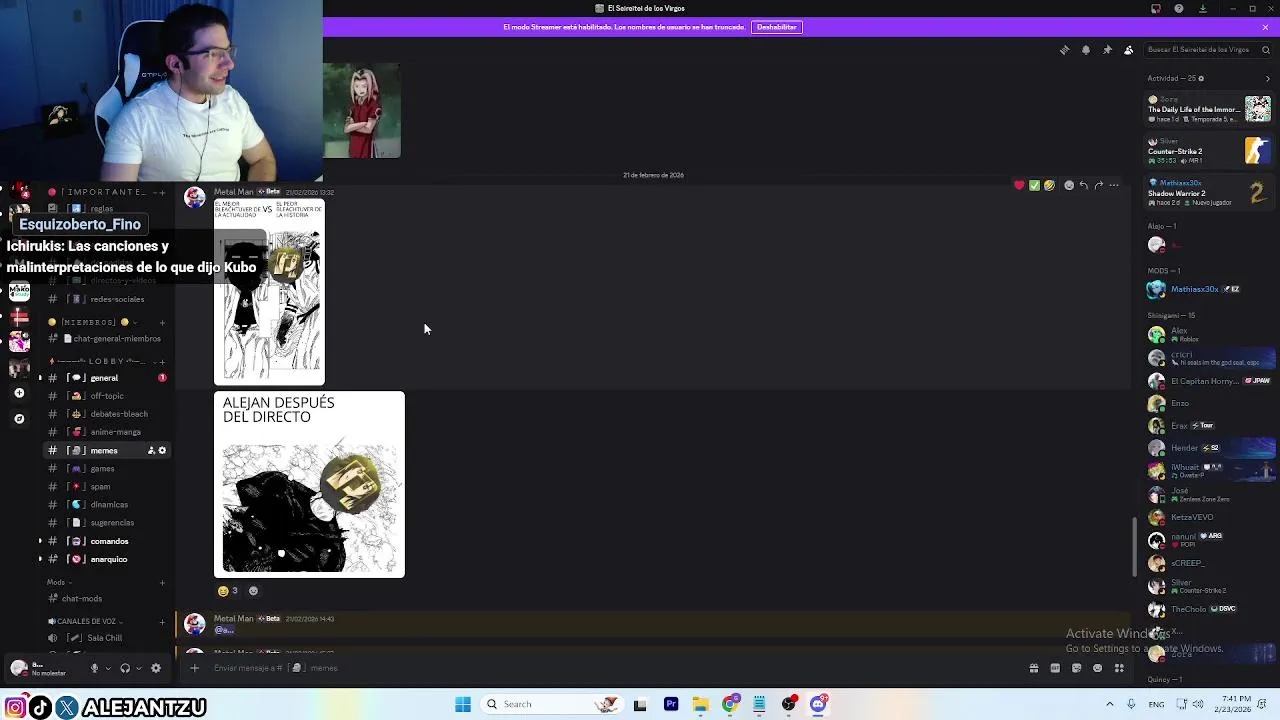Collapse the MIEMBROS category

tap(92, 322)
